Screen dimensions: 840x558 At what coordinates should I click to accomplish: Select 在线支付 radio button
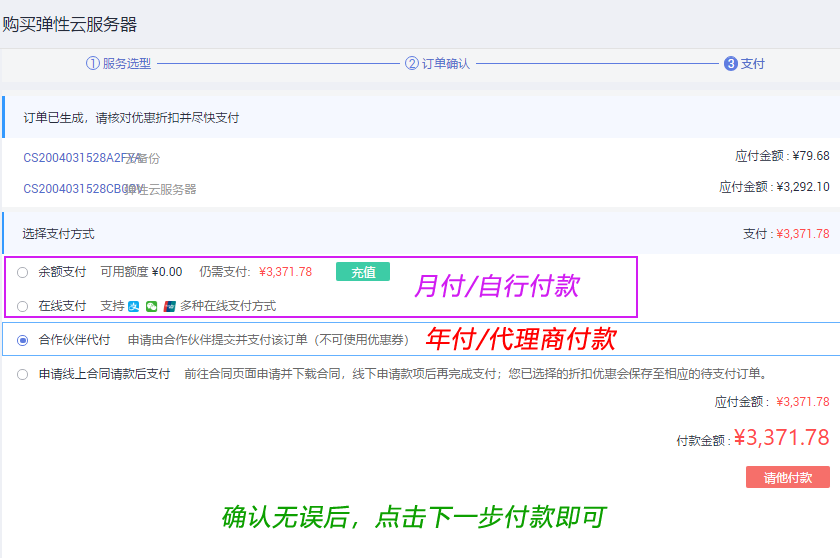coord(23,306)
